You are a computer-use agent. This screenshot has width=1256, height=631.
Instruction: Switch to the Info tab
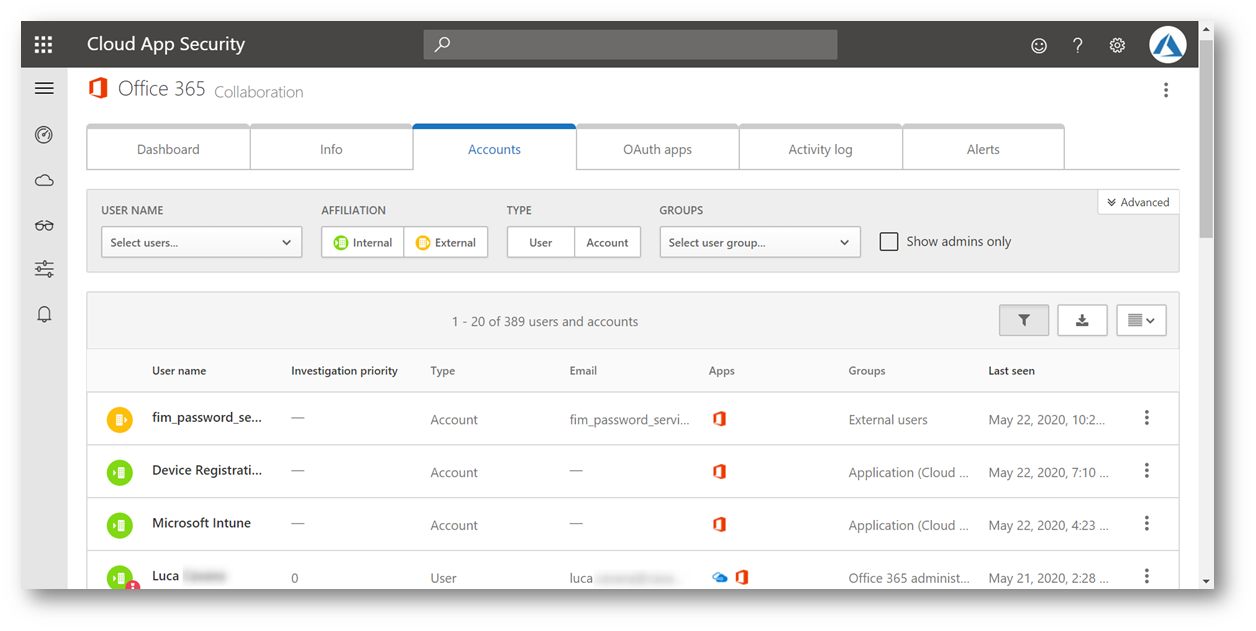click(331, 149)
